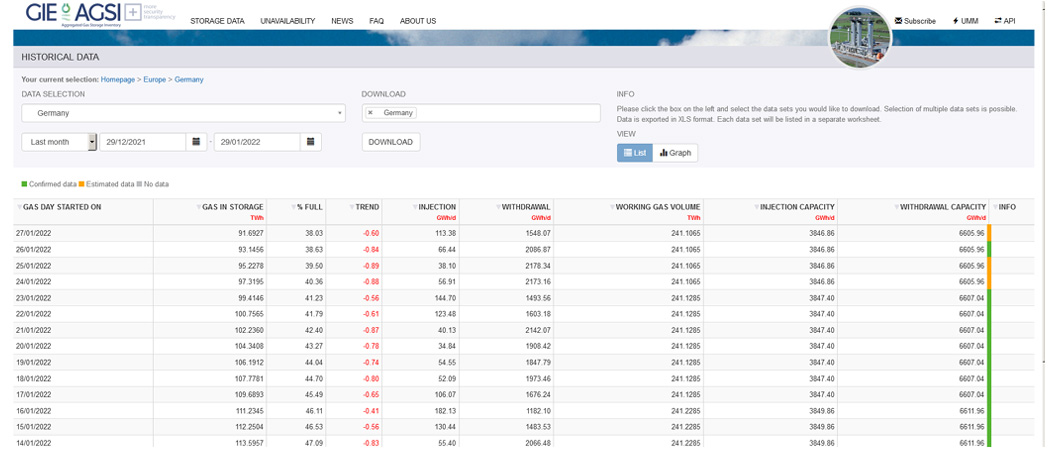Sort by Withdrawal column
Viewport: 1050px width, 450px height.
point(522,208)
